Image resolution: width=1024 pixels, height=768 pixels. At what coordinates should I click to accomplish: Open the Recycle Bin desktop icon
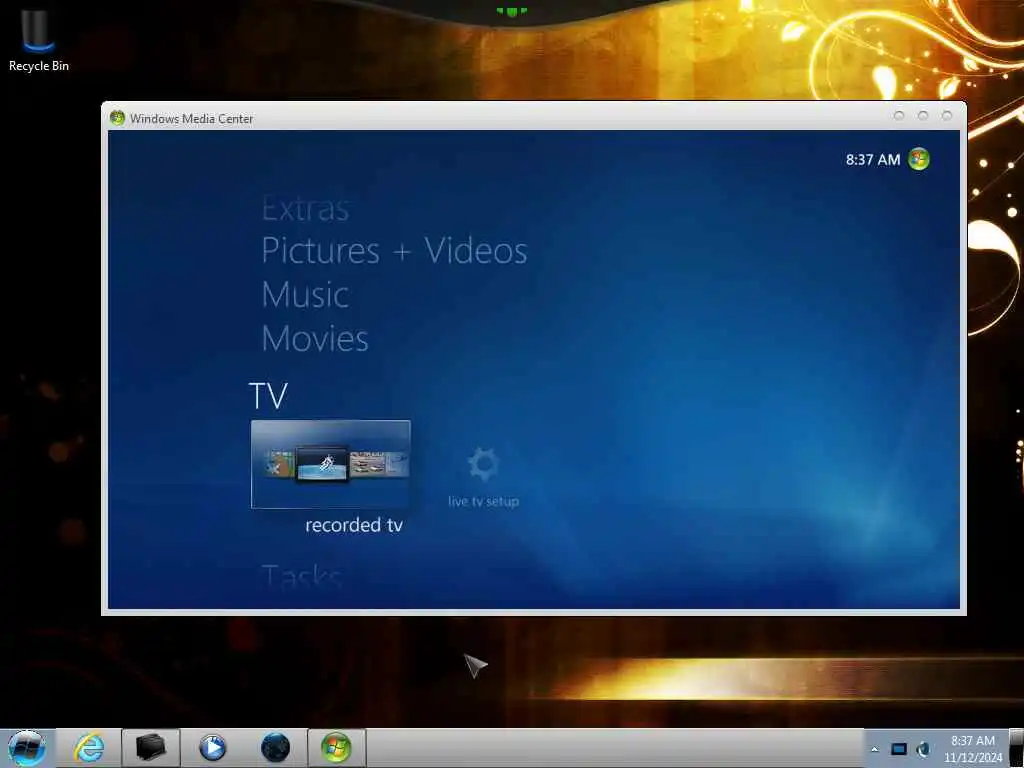click(39, 40)
